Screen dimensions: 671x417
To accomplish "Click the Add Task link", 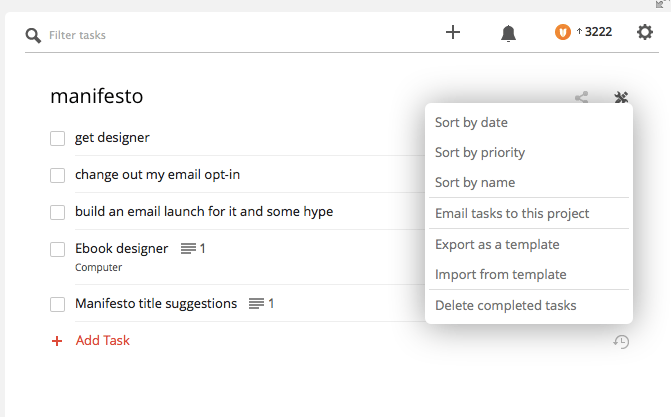I will (102, 340).
